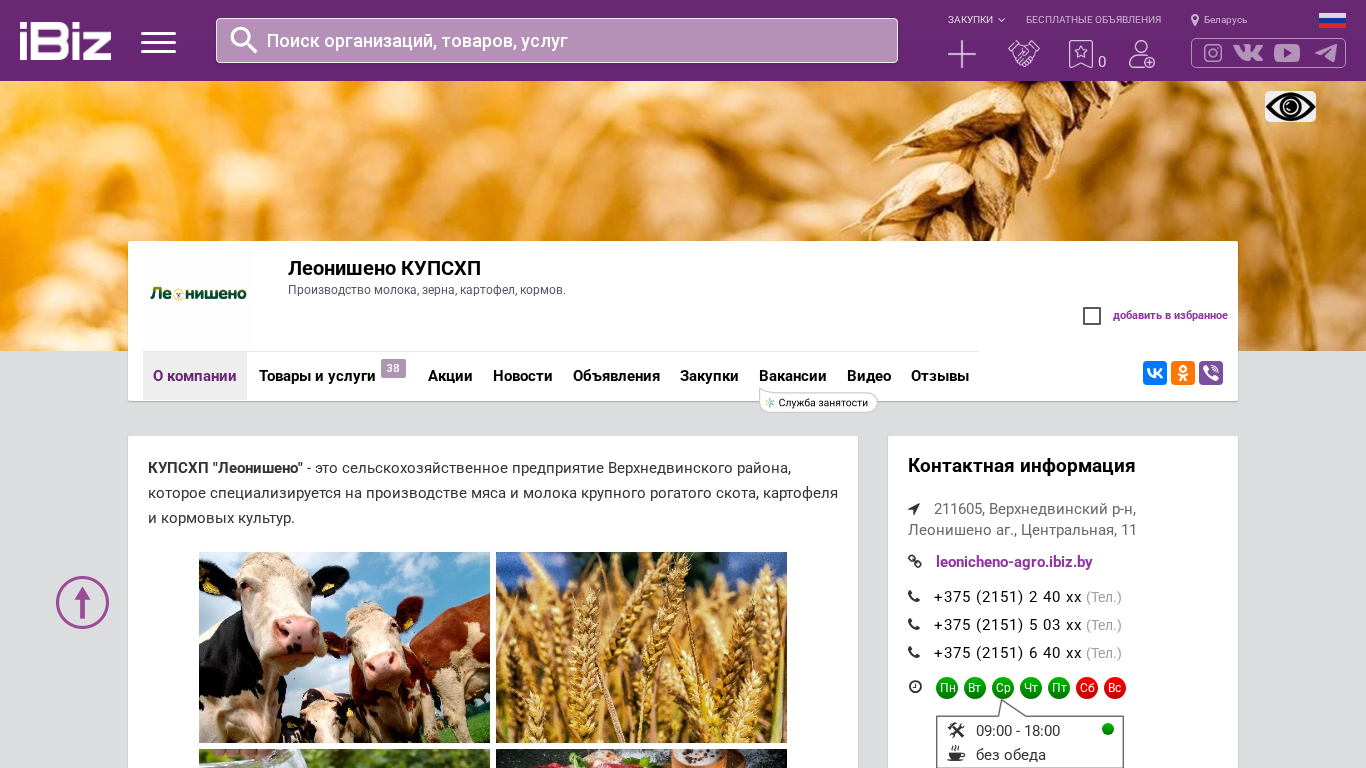Image resolution: width=1366 pixels, height=768 pixels.
Task: Open the Отзывы tab
Action: pyautogui.click(x=940, y=376)
